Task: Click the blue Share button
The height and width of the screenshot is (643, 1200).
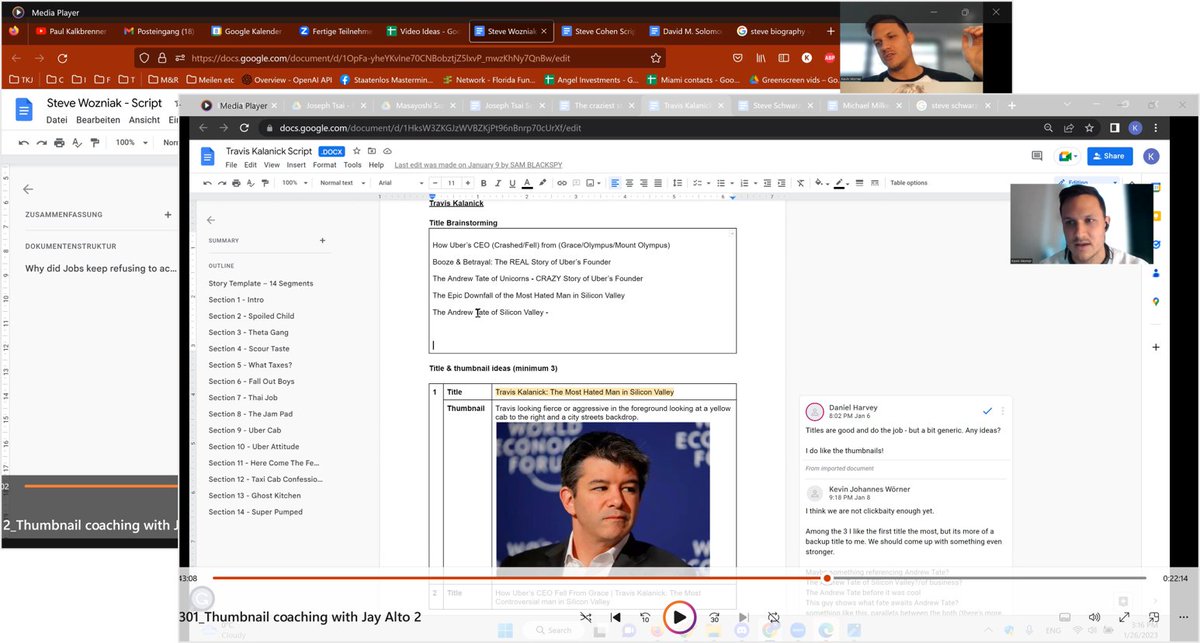Action: pos(1110,156)
